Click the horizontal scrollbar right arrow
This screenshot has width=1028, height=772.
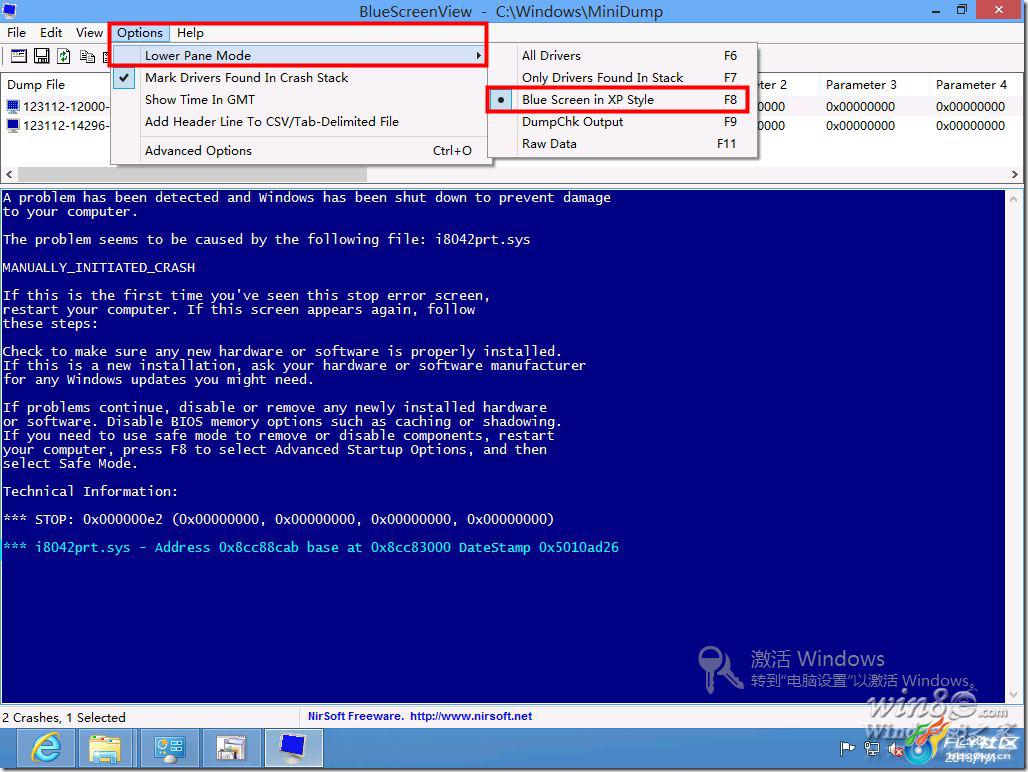pos(1014,174)
